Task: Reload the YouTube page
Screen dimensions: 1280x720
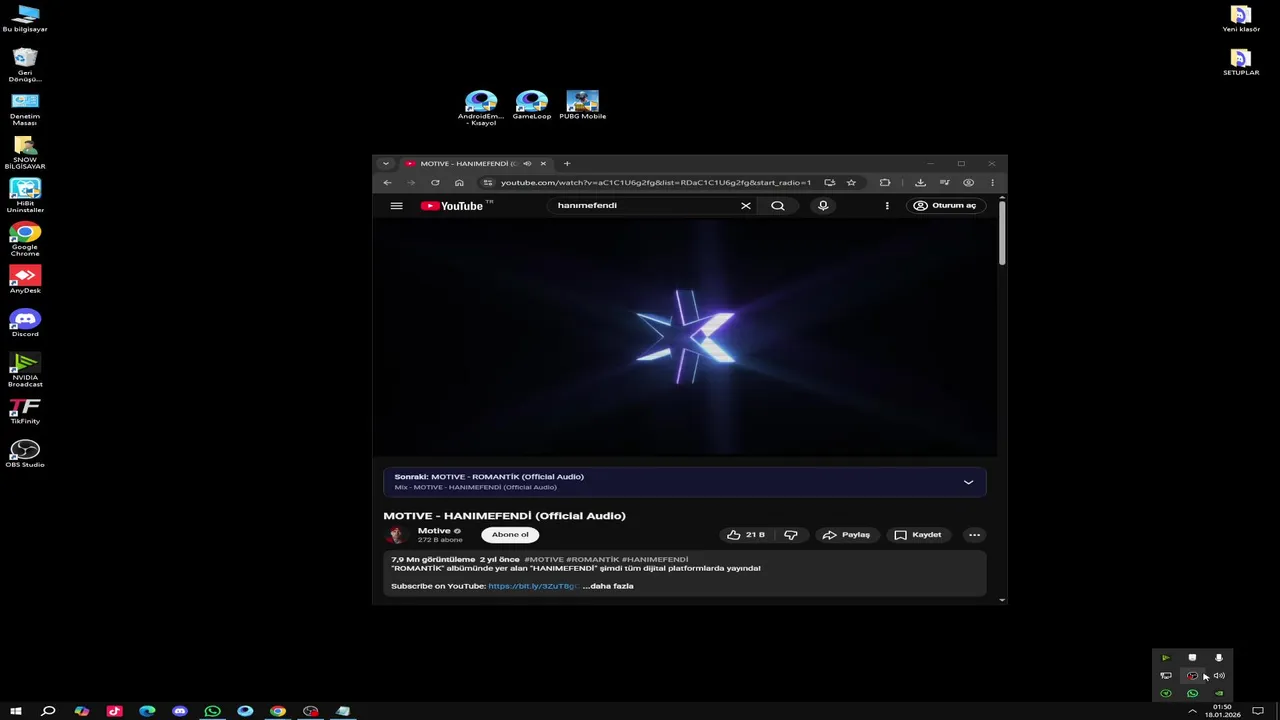Action: (435, 183)
